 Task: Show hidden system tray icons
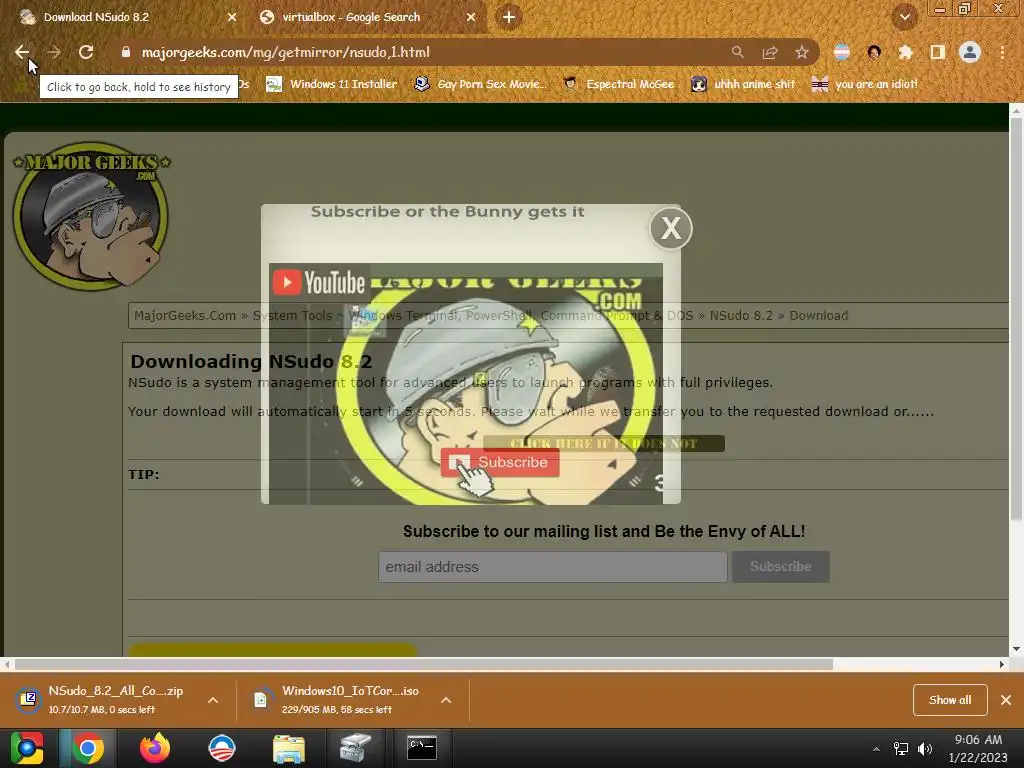[x=876, y=749]
